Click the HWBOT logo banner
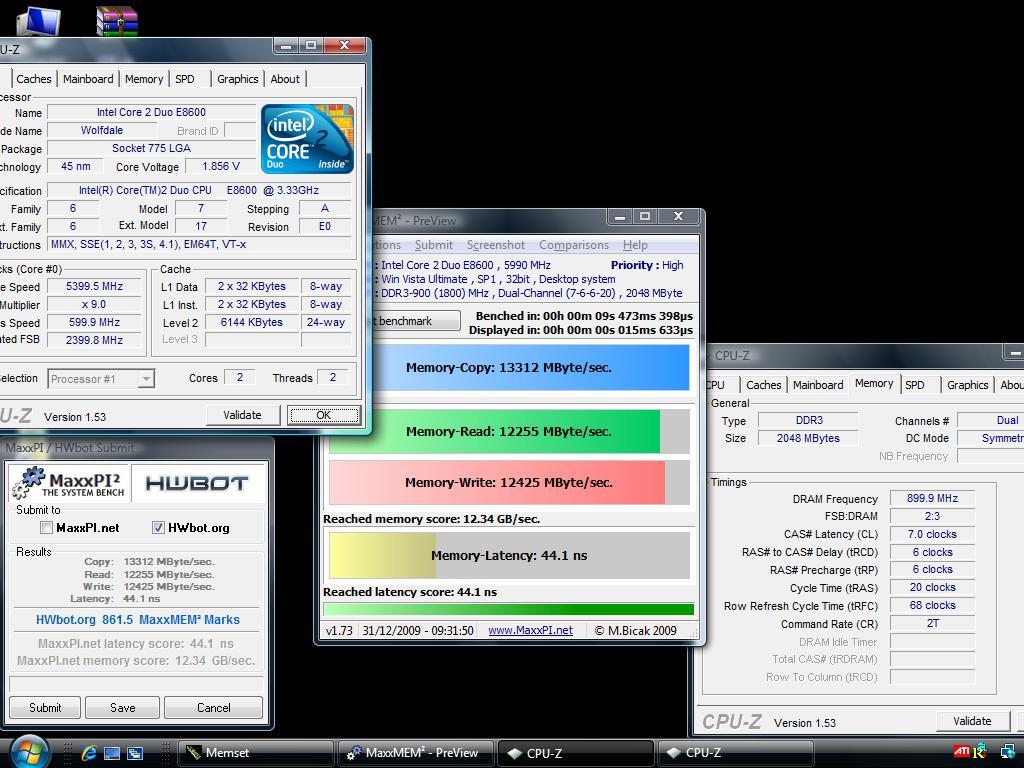The height and width of the screenshot is (768, 1024). pyautogui.click(x=197, y=483)
